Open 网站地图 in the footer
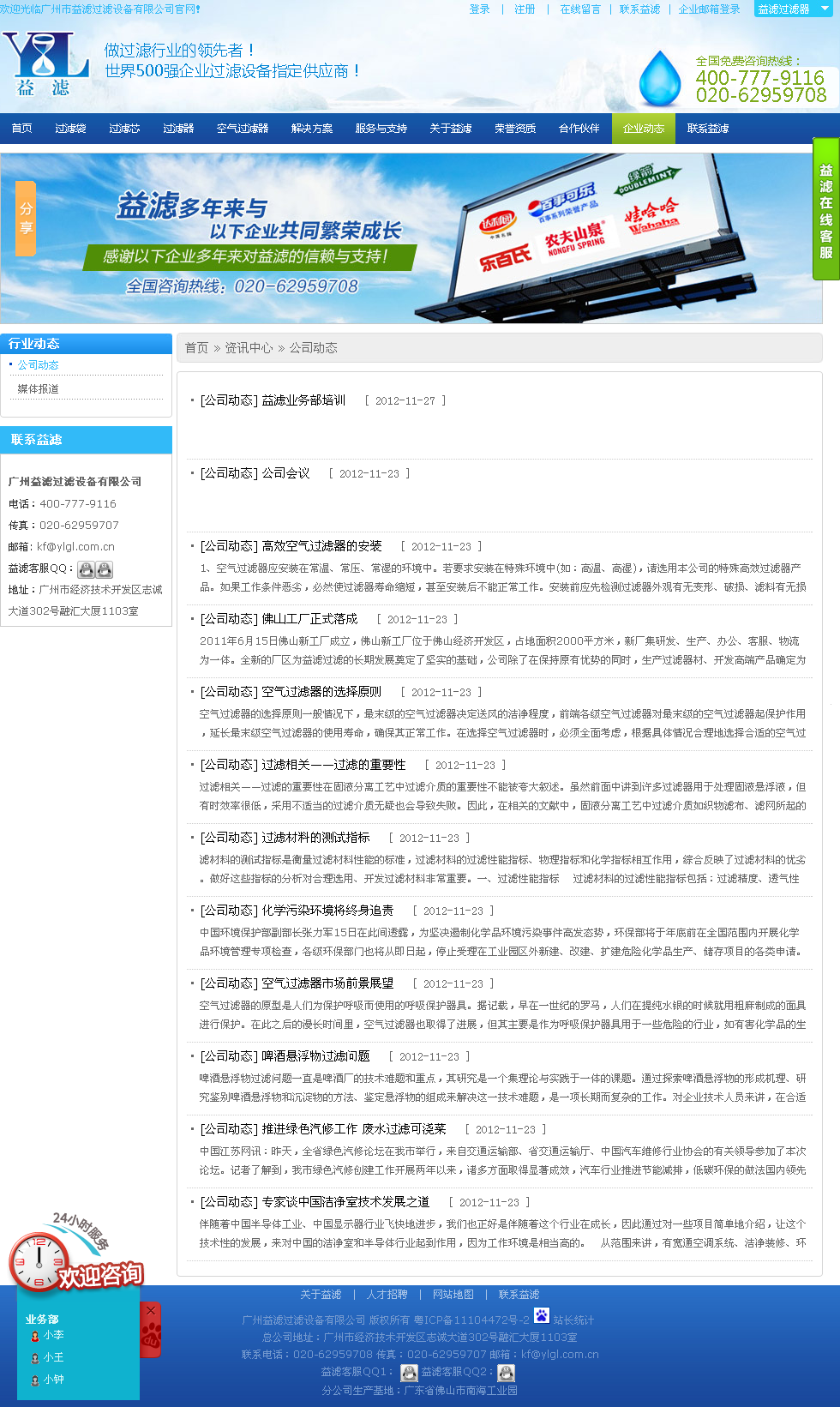 pyautogui.click(x=453, y=1295)
